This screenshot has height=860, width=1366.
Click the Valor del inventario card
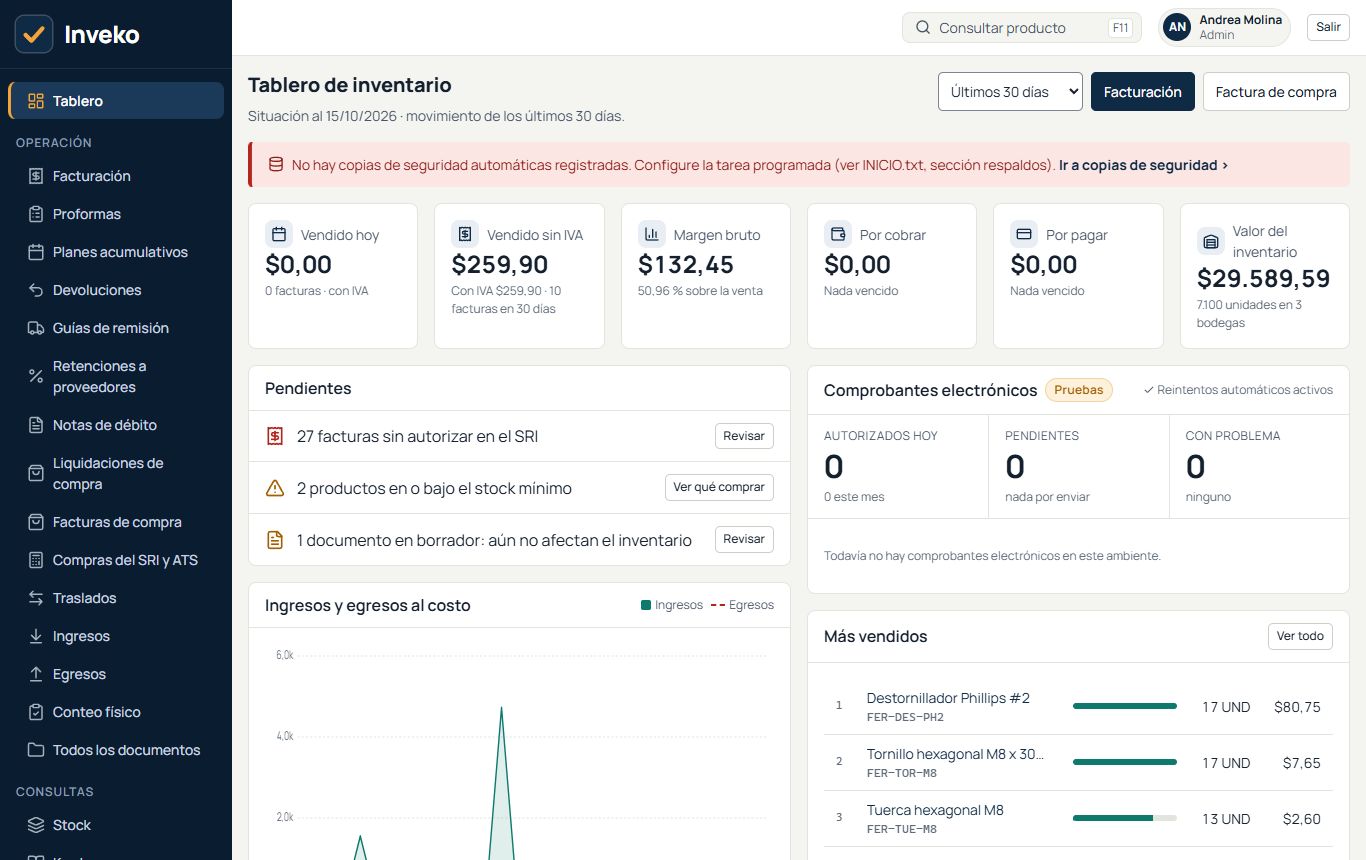[x=1265, y=276]
